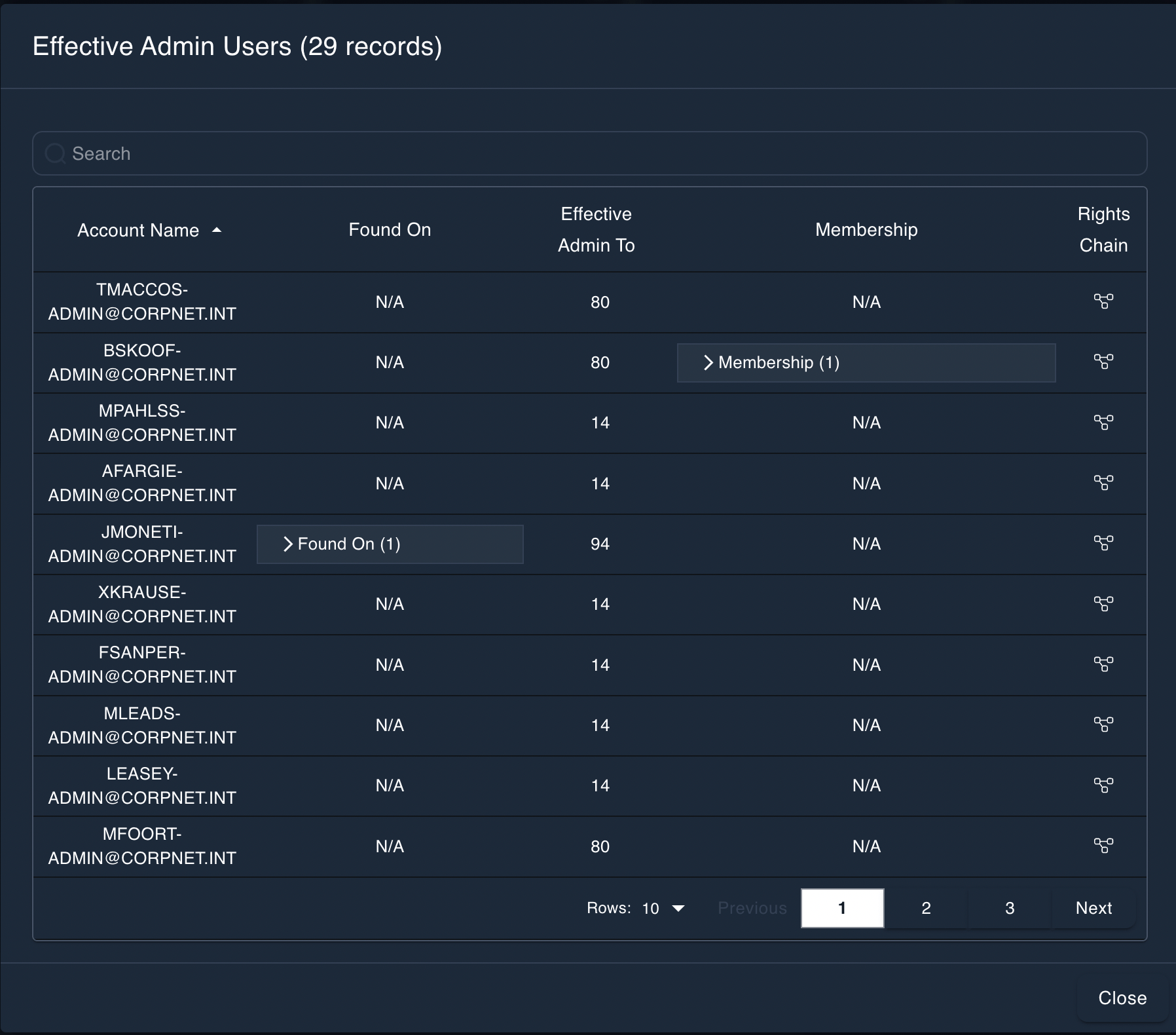Viewport: 1176px width, 1035px height.
Task: Click the magnifying glass search icon
Action: (x=55, y=153)
